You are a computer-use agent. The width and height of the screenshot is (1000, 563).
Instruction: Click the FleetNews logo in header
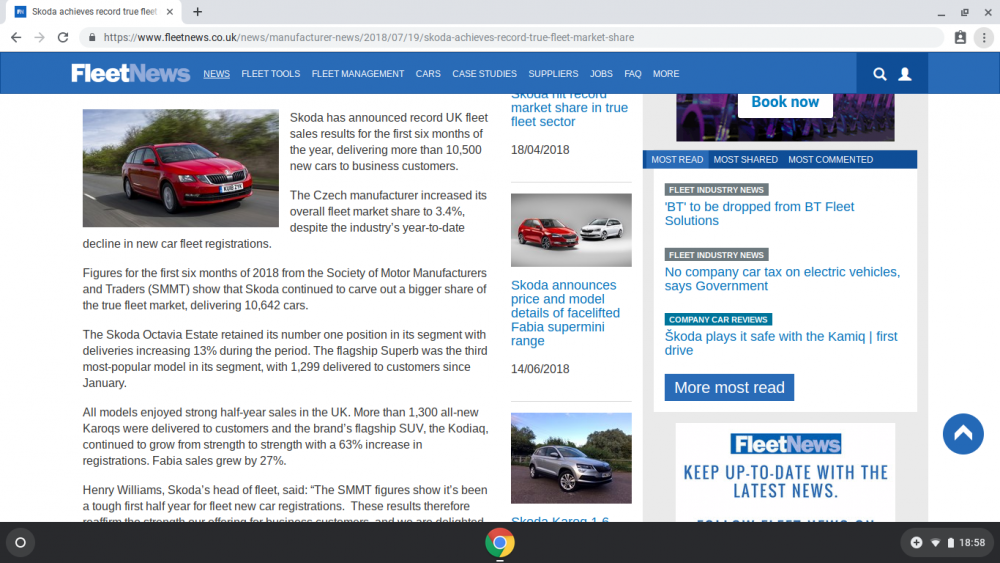(x=130, y=73)
